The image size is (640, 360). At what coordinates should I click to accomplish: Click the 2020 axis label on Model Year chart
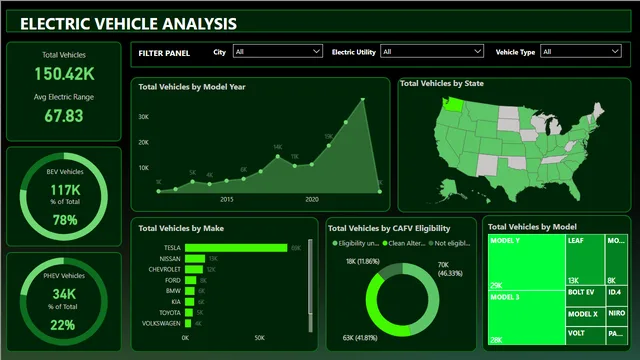312,200
